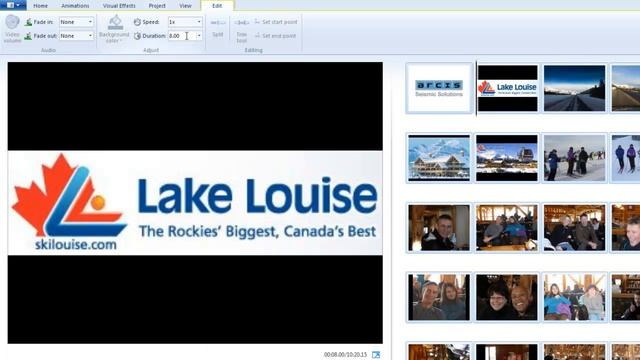The height and width of the screenshot is (360, 640).
Task: Switch to the View ribbon tab
Action: pos(185,6)
